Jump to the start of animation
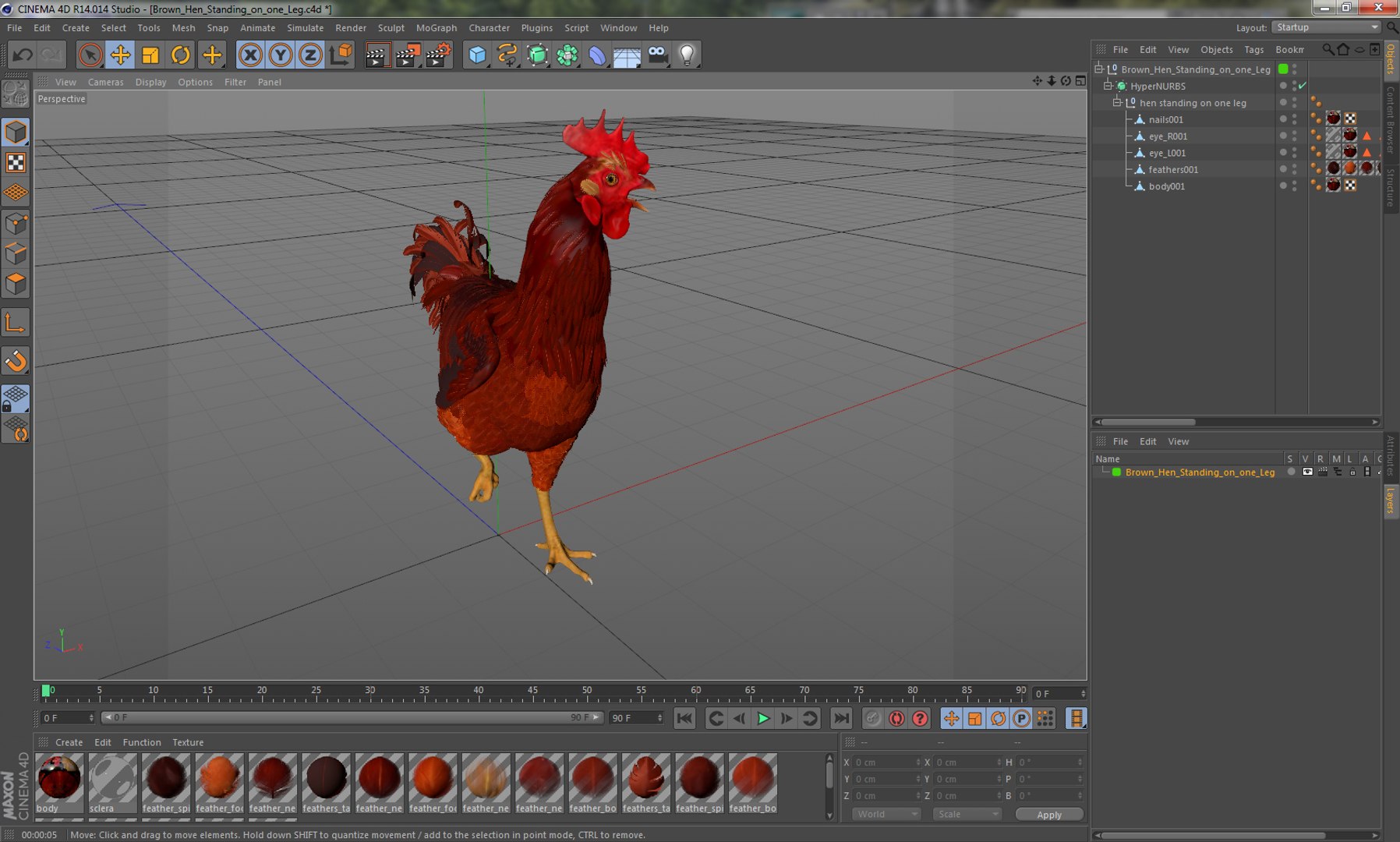The width and height of the screenshot is (1400, 842). click(x=684, y=718)
